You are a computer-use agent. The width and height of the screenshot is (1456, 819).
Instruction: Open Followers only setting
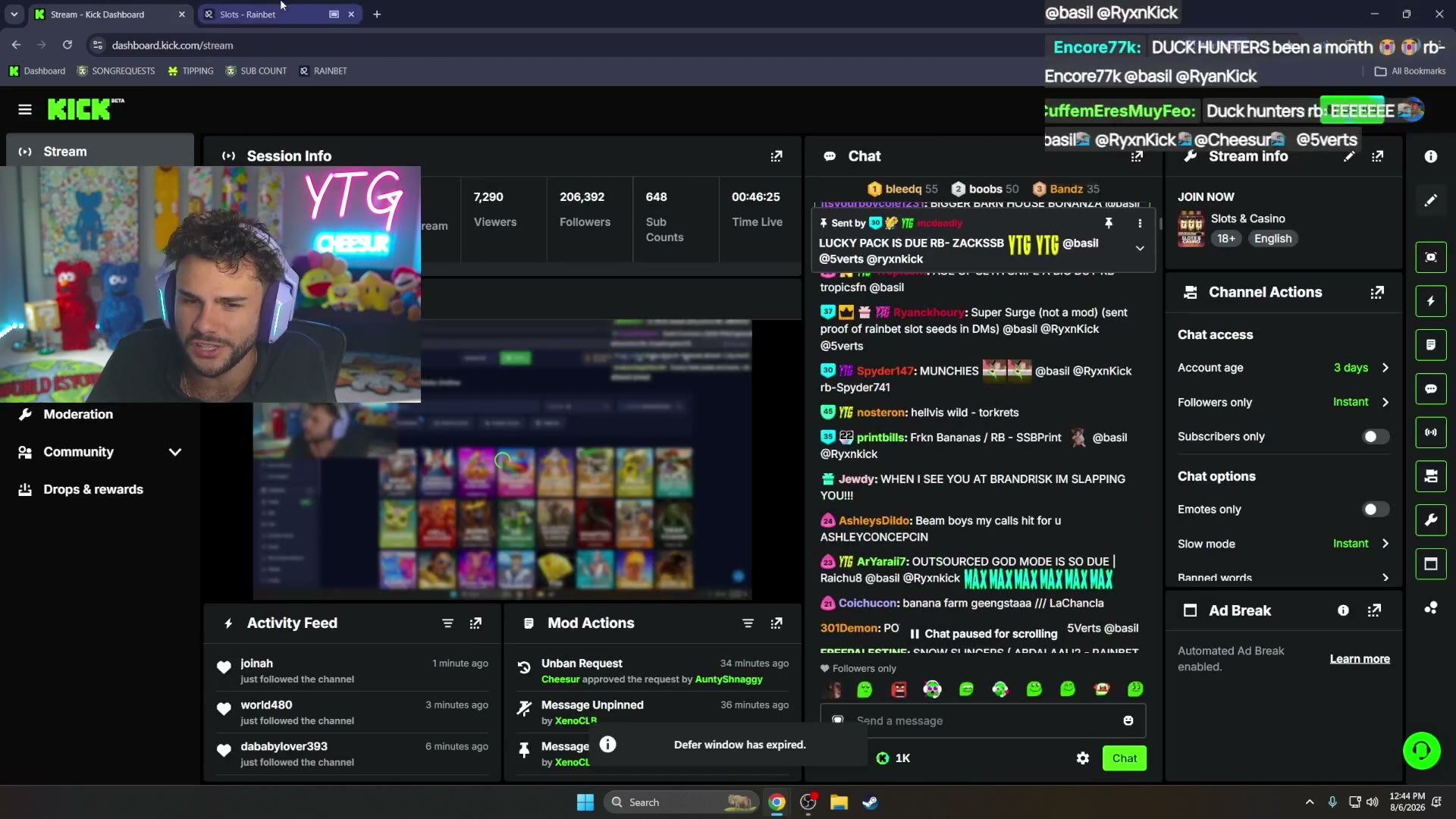[x=1283, y=402]
